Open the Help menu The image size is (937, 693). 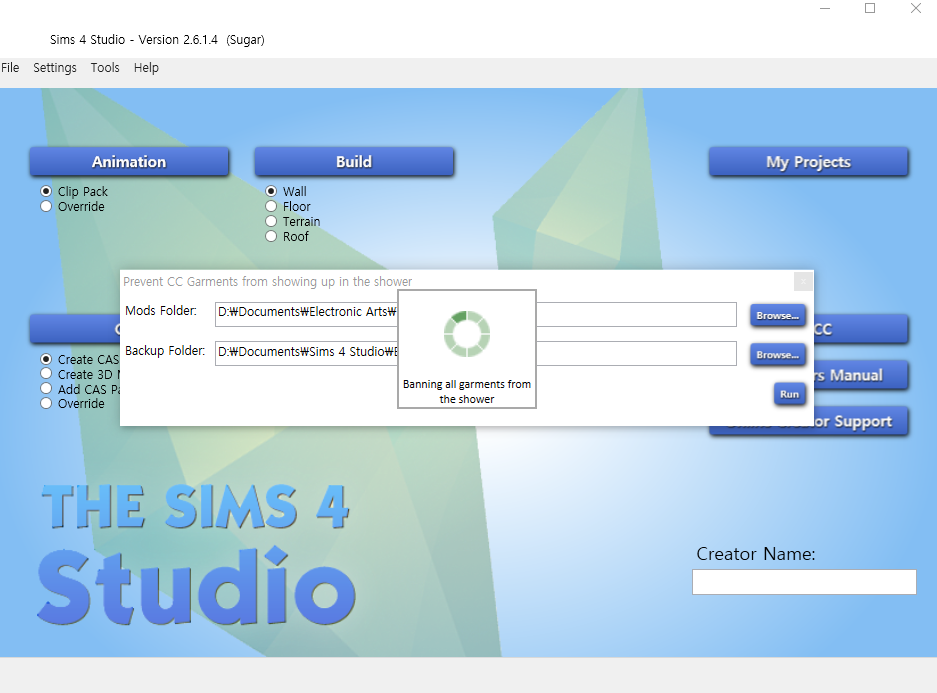tap(146, 68)
